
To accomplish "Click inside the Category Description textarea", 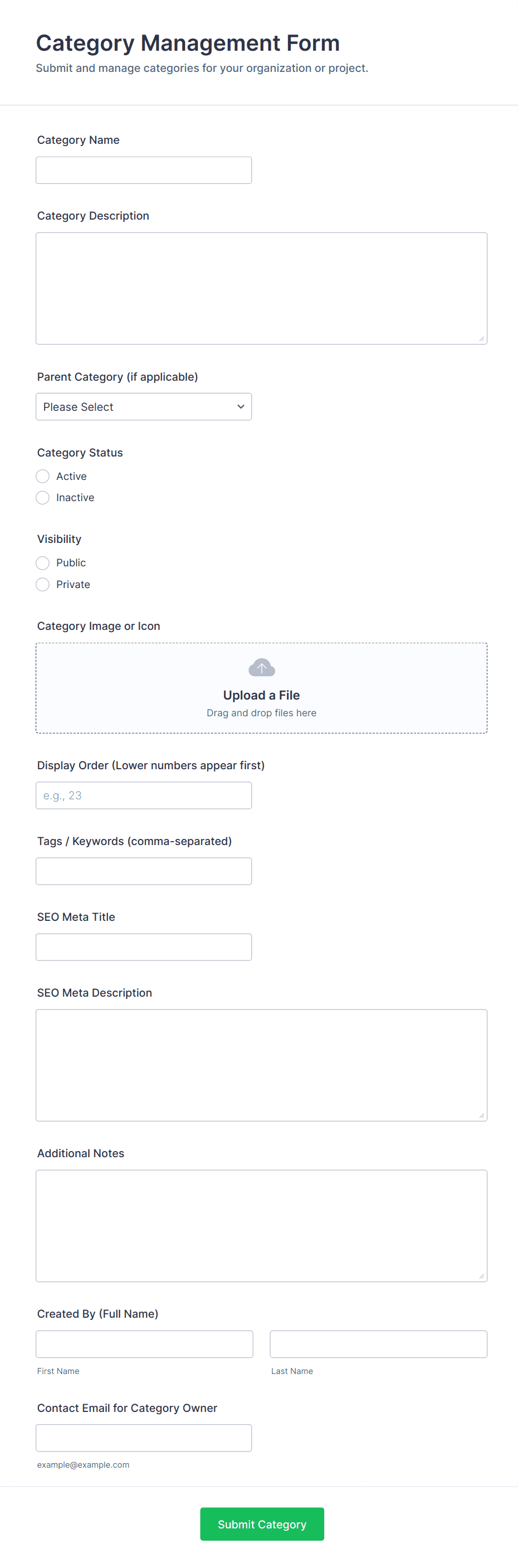I will 261,288.
